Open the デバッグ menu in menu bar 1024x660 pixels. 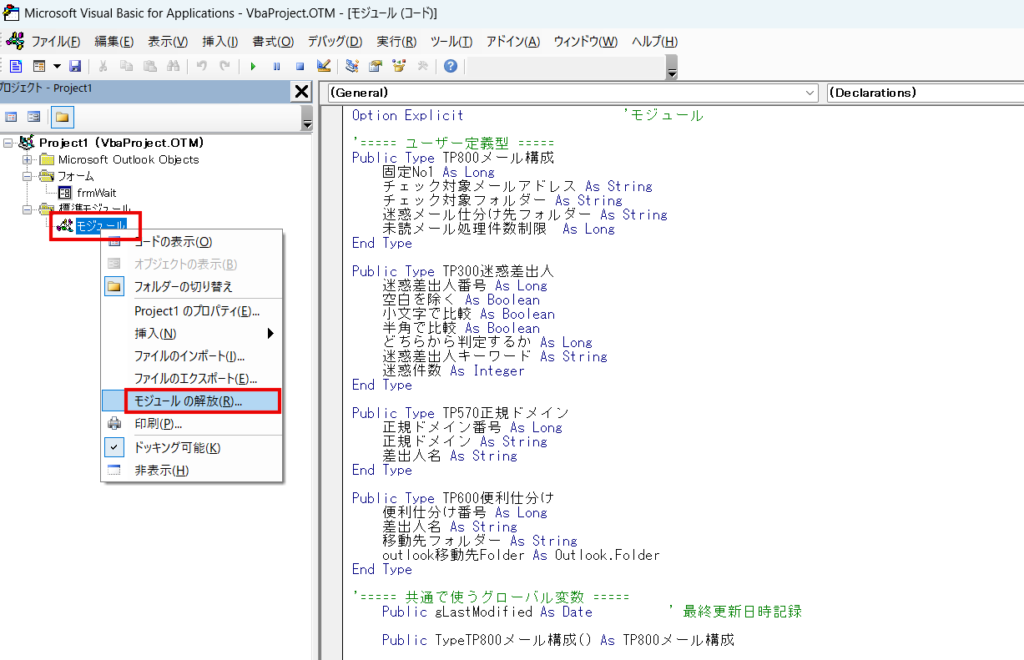click(334, 41)
